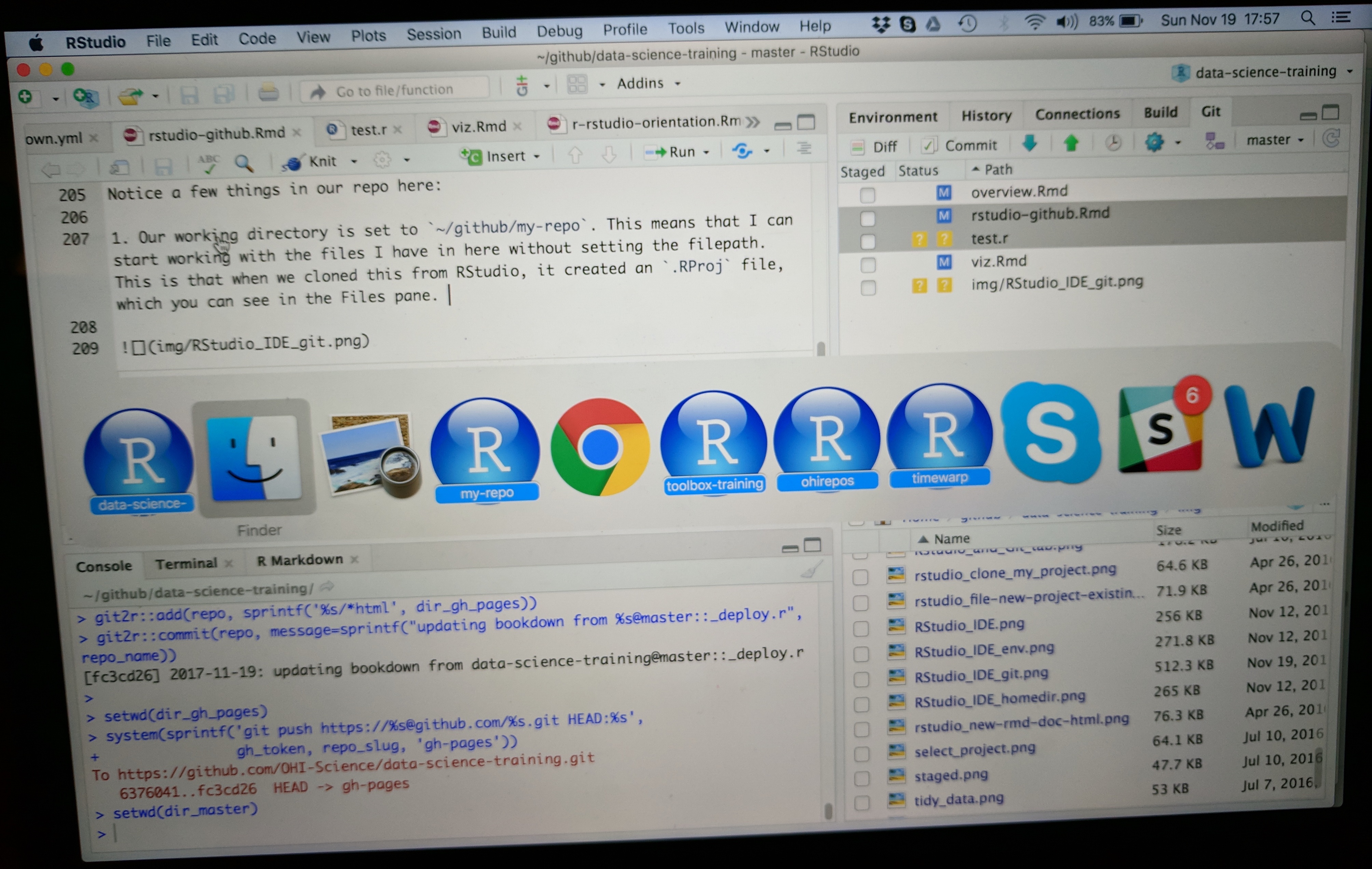Screen dimensions: 1372x869
Task: Open the Addins dropdown
Action: tap(648, 84)
